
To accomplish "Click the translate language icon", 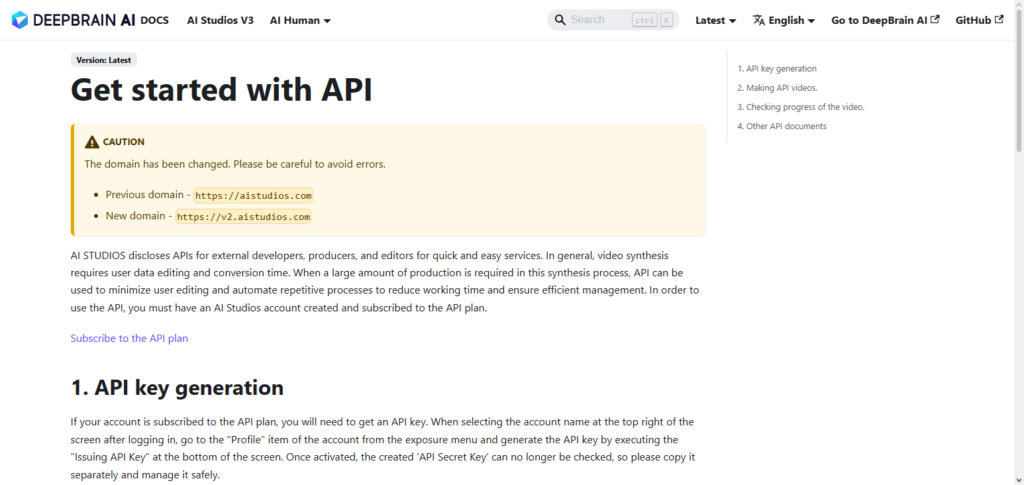I will (758, 20).
